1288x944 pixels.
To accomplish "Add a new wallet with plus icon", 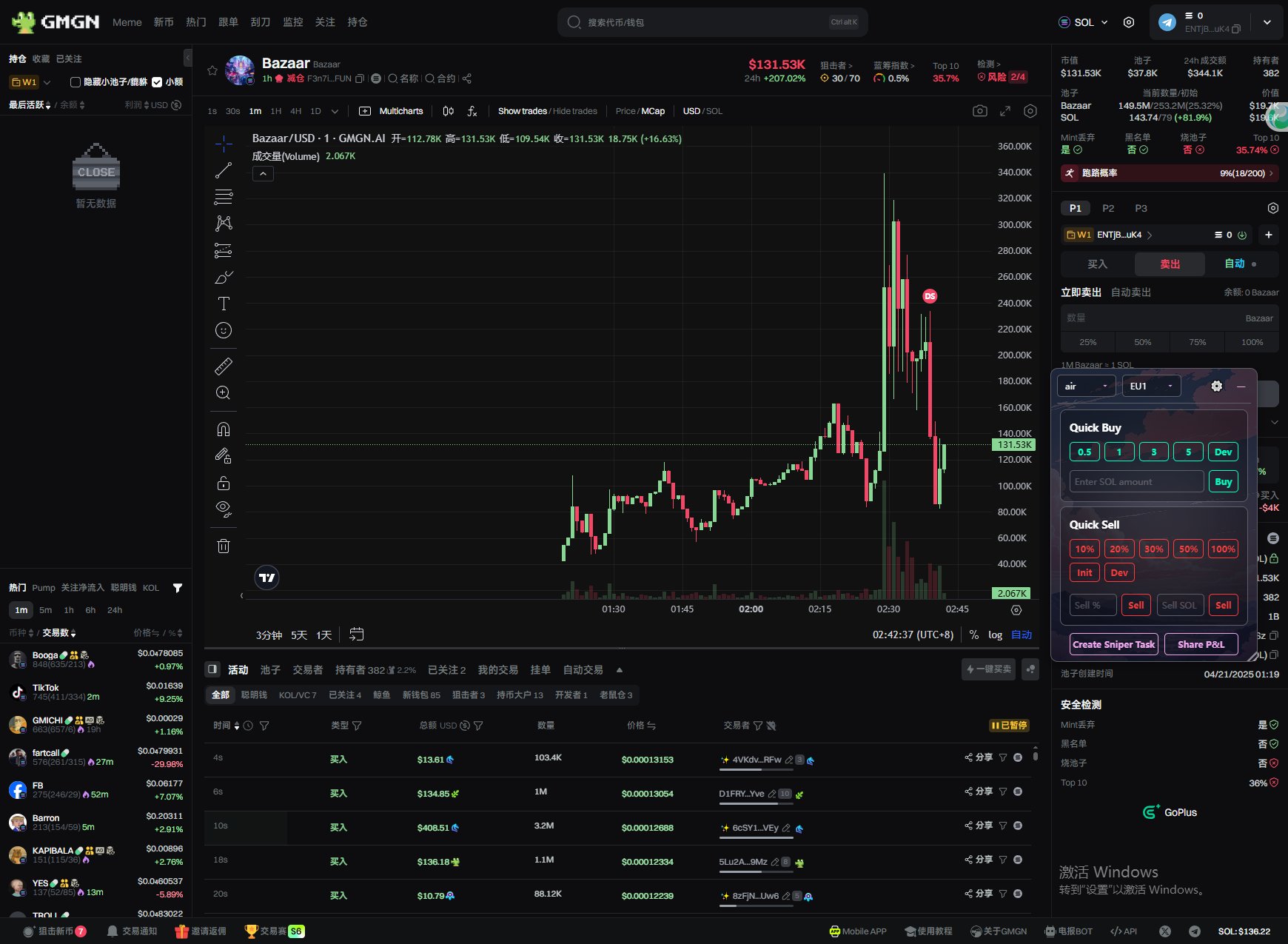I will click(1269, 235).
